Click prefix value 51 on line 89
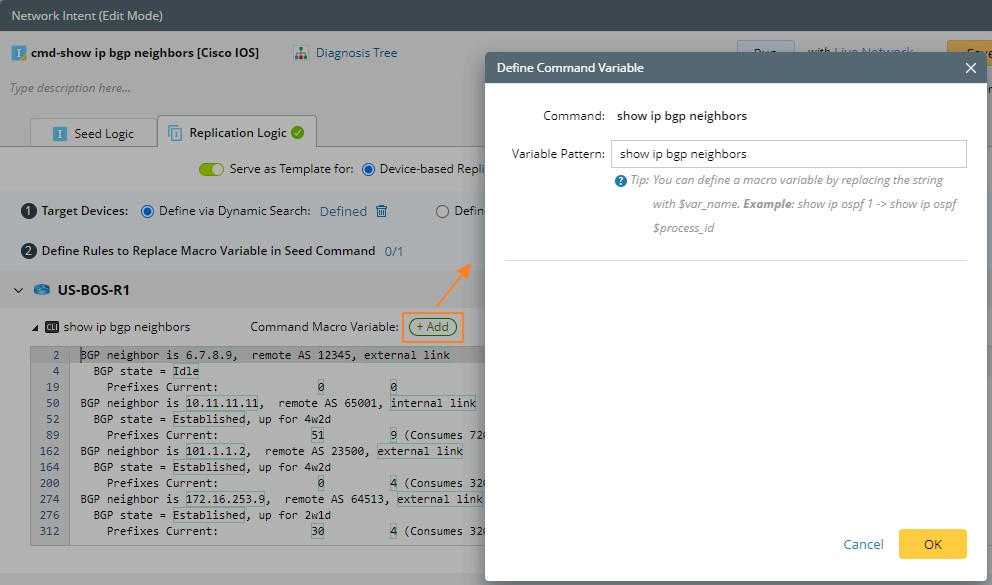Screen dimensions: 992x585 click(x=318, y=435)
